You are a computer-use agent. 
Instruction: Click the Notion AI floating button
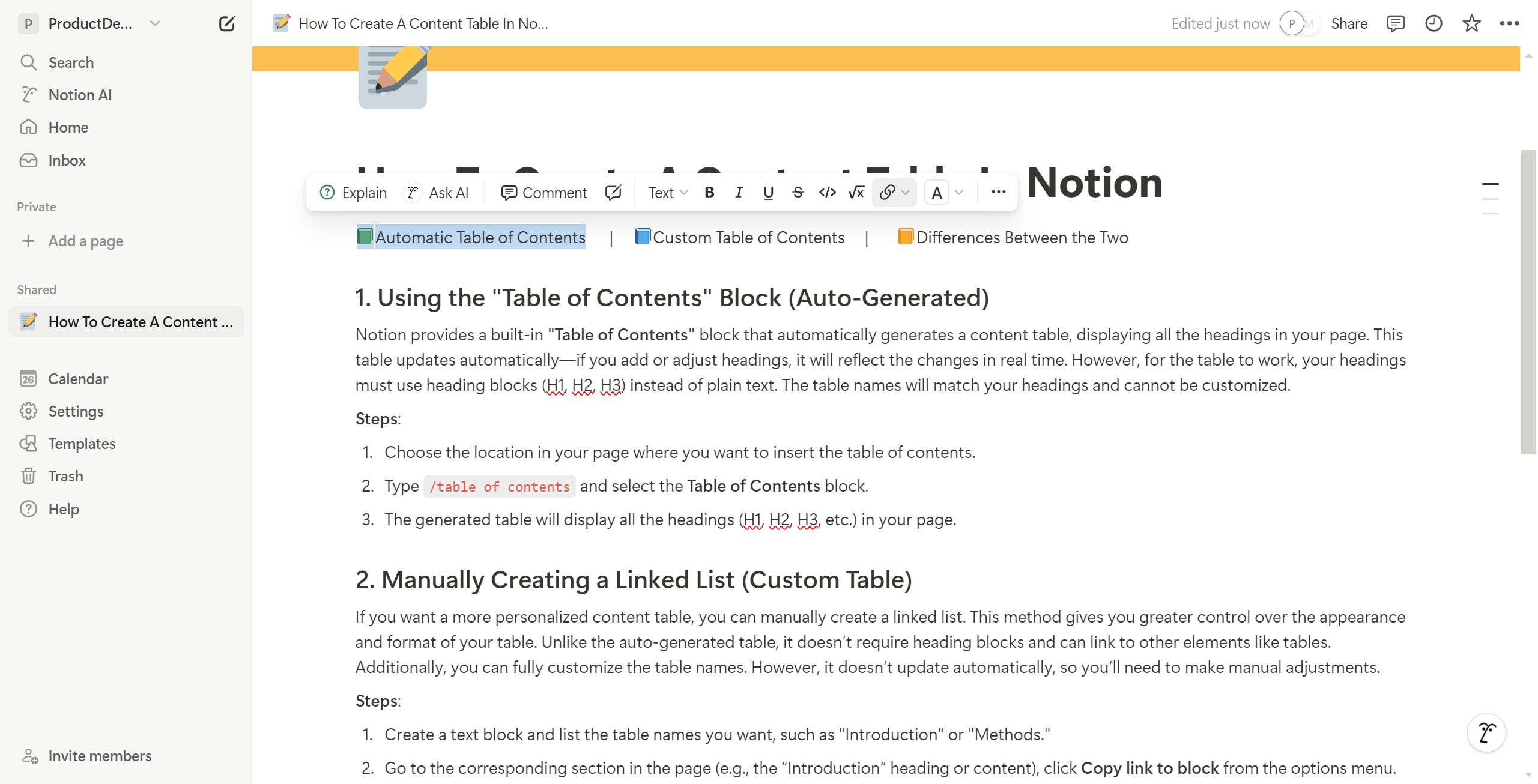(1486, 732)
